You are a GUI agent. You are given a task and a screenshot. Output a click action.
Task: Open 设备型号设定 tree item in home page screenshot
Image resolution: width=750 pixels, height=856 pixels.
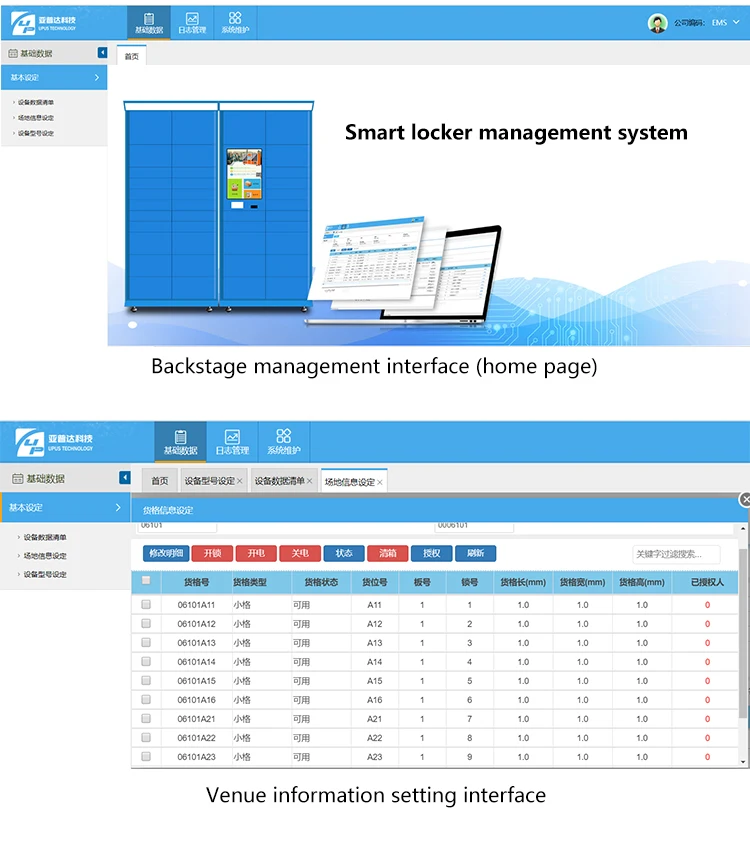(x=35, y=133)
